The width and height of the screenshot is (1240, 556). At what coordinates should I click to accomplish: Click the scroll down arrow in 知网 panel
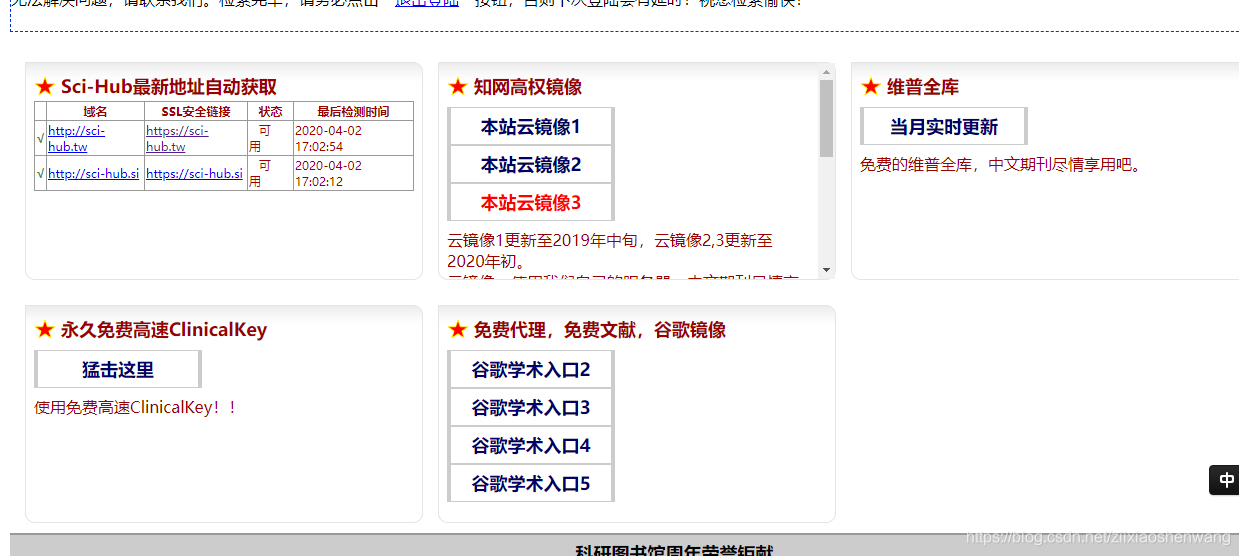click(x=826, y=270)
